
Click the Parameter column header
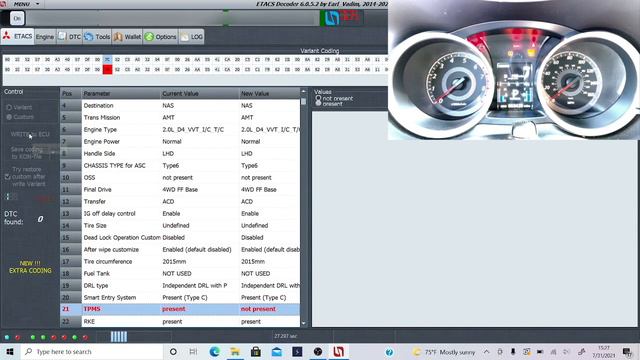pyautogui.click(x=121, y=93)
